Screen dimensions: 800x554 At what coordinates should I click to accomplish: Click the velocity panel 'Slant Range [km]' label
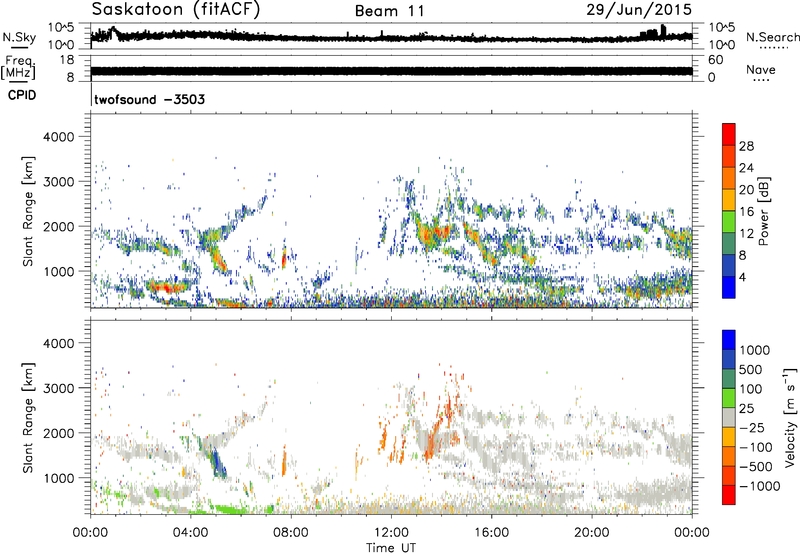pyautogui.click(x=28, y=417)
